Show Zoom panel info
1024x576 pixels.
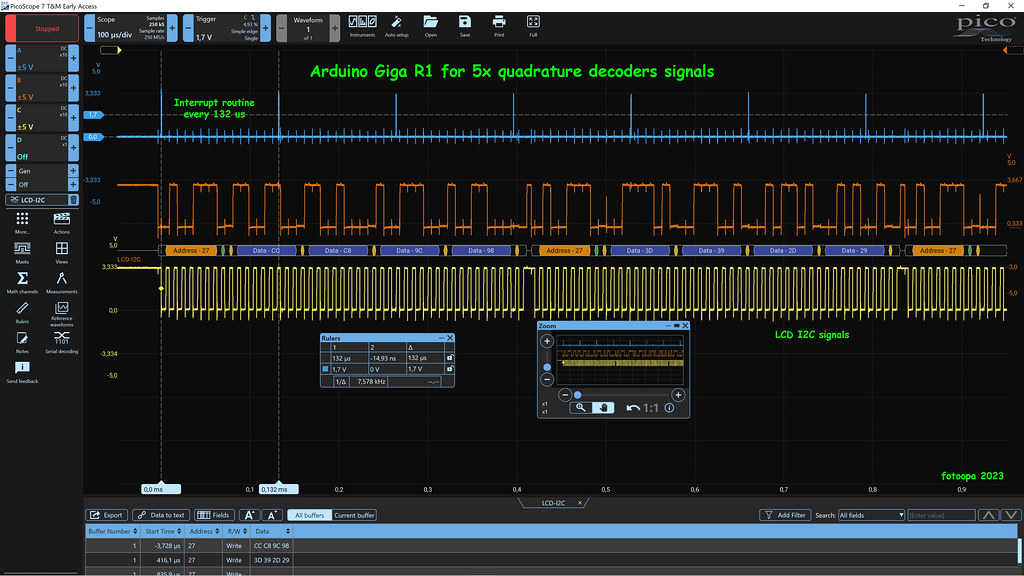669,408
